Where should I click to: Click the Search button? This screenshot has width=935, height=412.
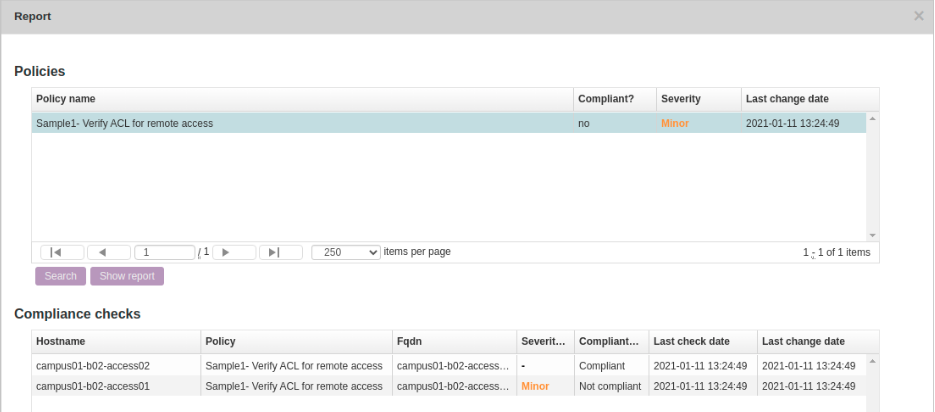coord(60,276)
